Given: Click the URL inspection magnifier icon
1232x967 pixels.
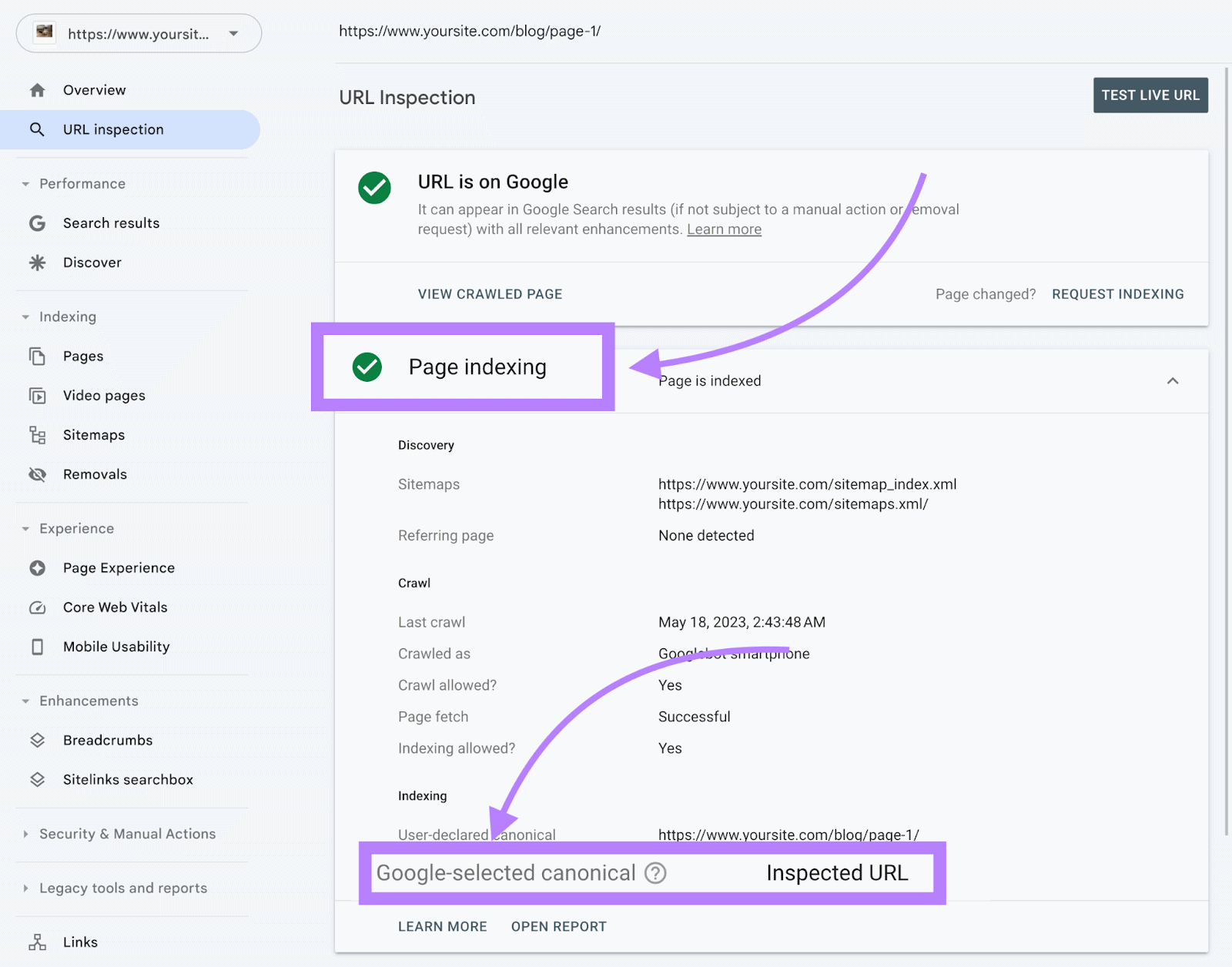Looking at the screenshot, I should click(x=37, y=129).
